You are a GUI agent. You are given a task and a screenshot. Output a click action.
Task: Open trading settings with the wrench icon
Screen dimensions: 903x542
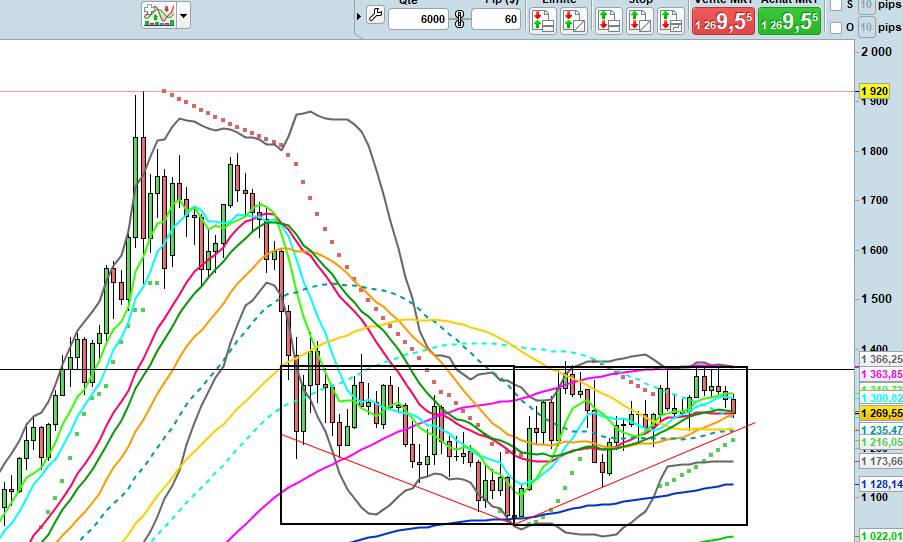pos(375,15)
